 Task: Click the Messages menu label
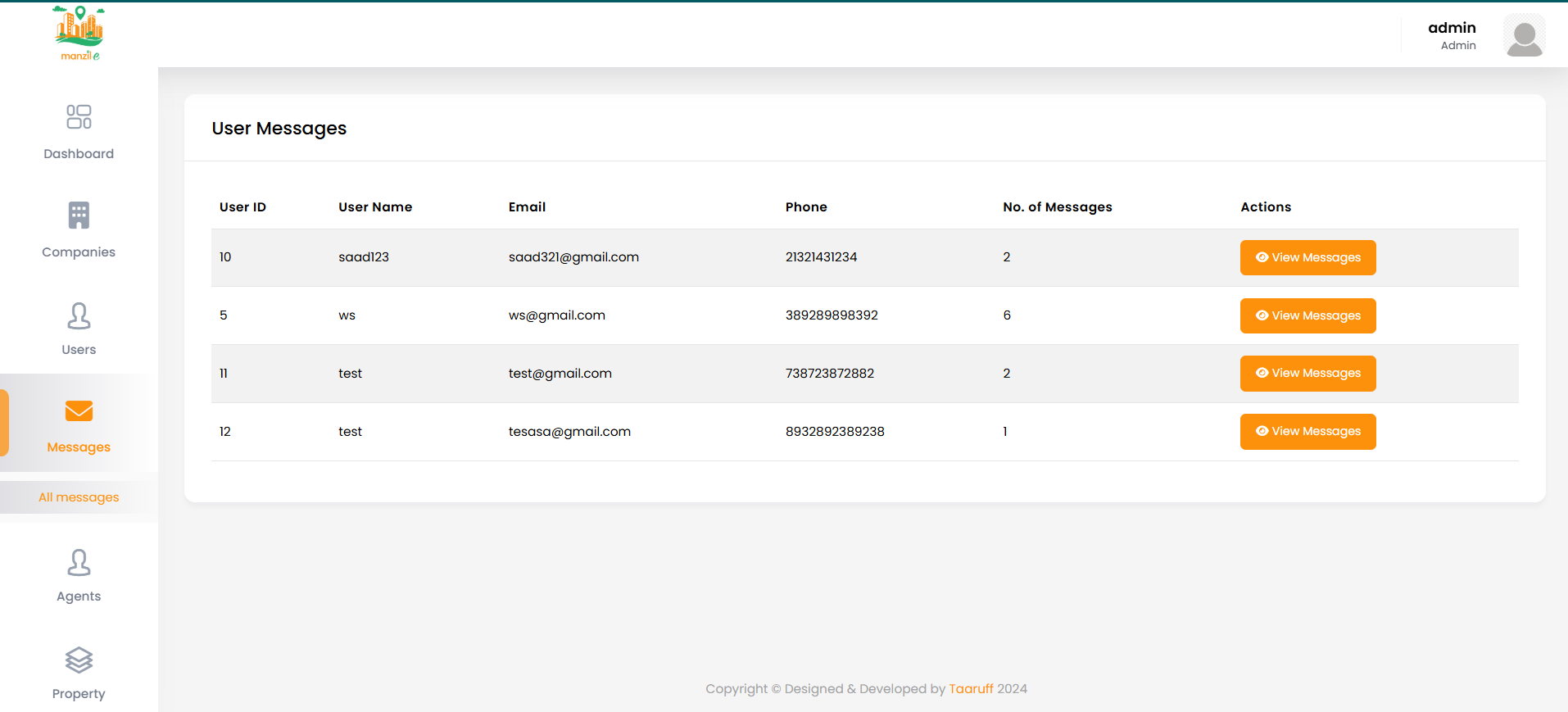[79, 447]
